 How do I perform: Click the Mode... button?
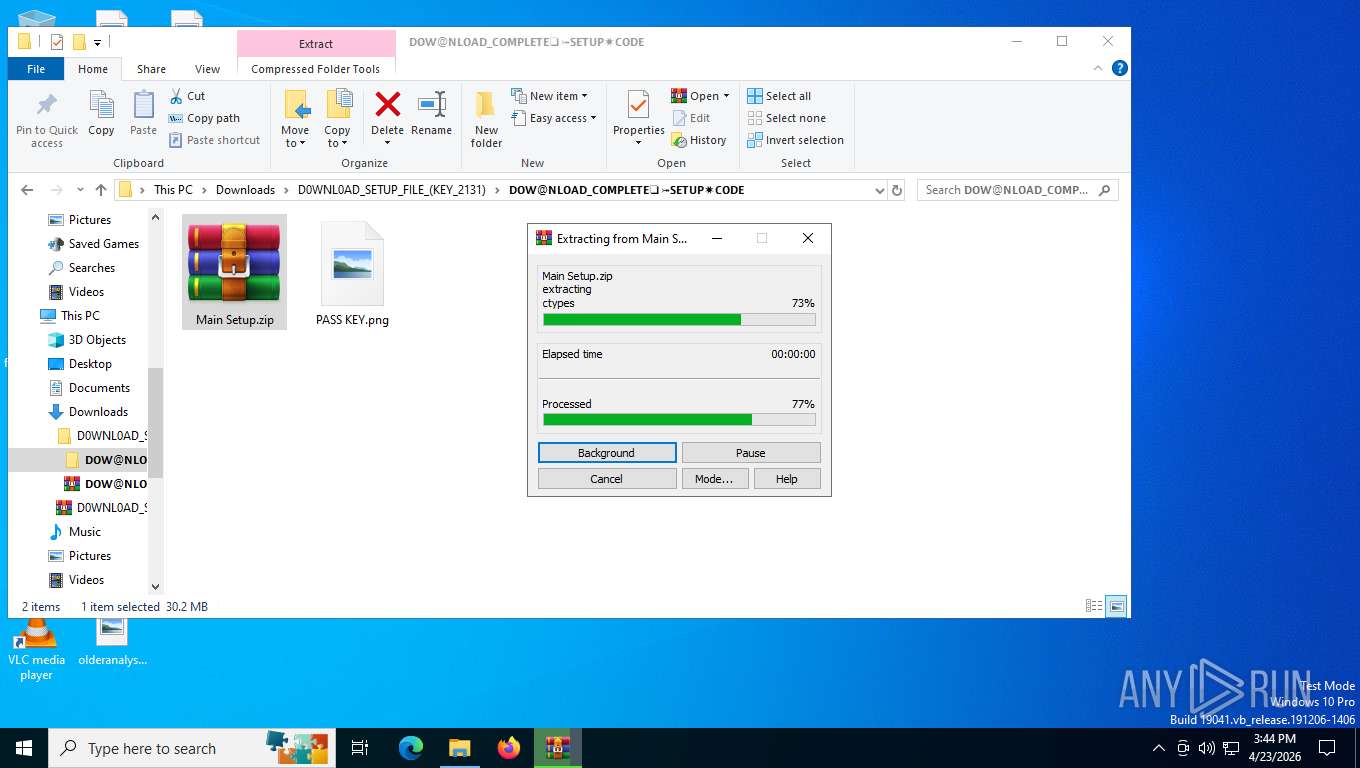[714, 479]
